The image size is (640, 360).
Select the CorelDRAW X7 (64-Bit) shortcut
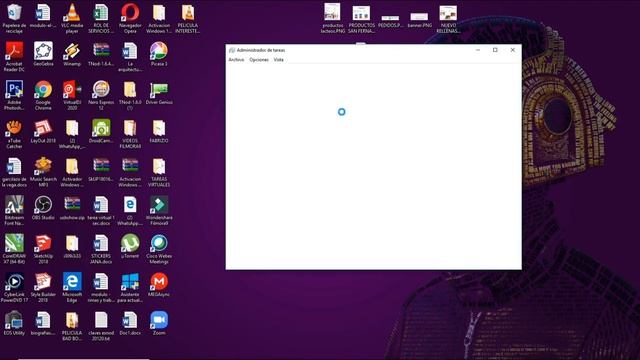click(14, 249)
